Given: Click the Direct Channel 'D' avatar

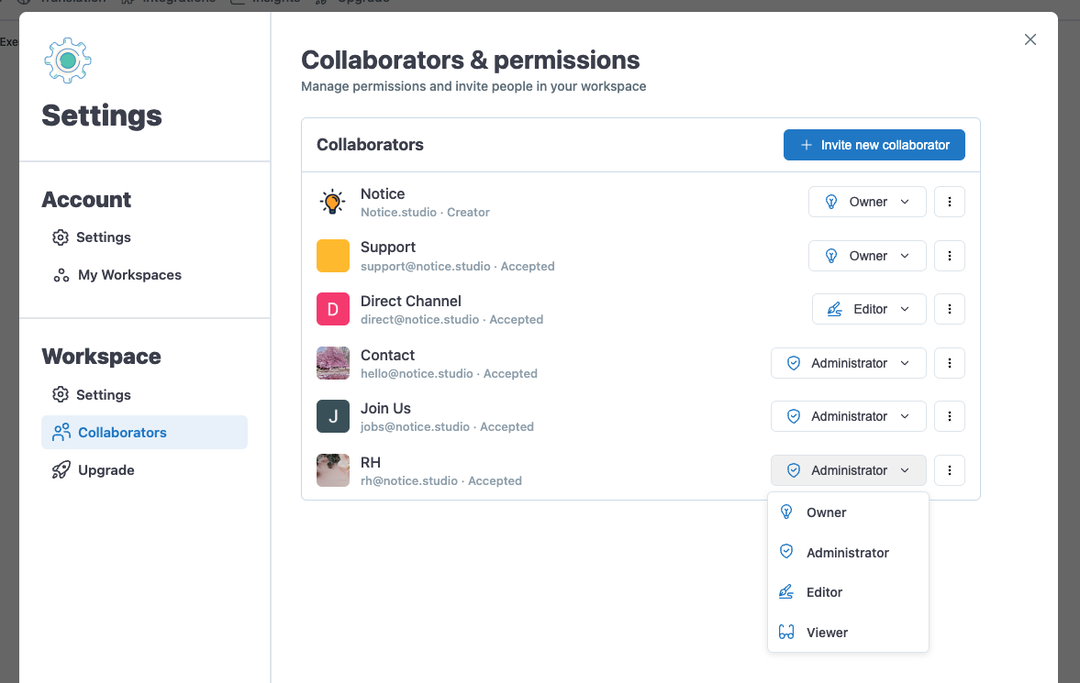Looking at the screenshot, I should point(333,309).
